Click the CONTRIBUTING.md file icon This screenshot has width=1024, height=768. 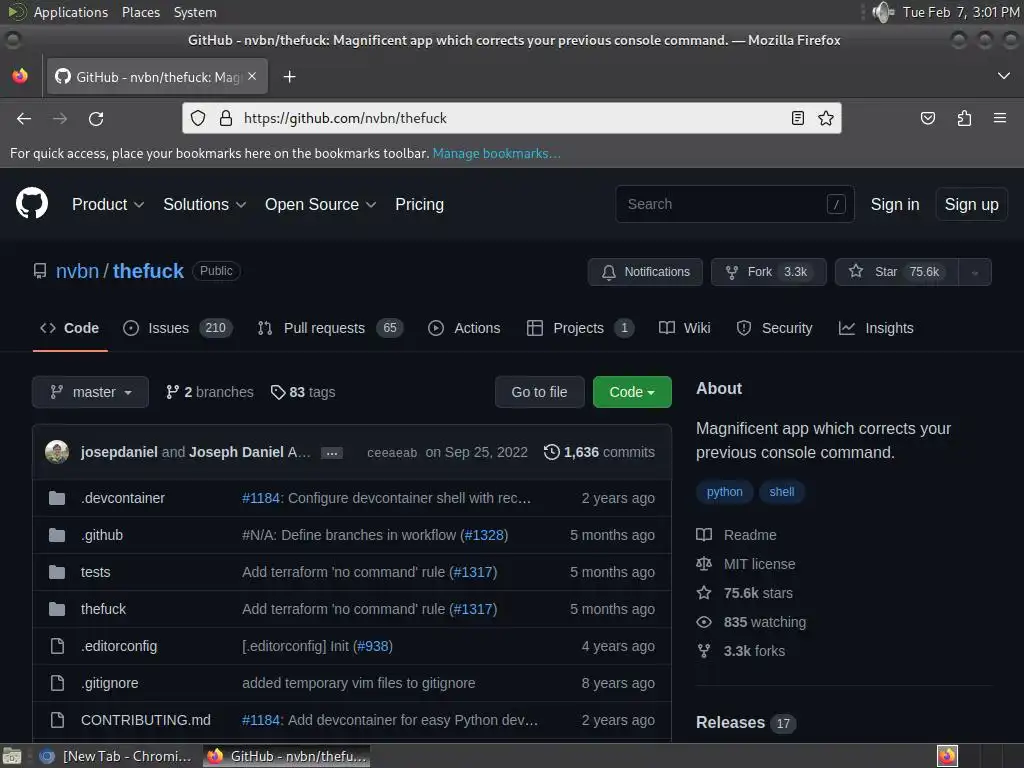point(57,720)
